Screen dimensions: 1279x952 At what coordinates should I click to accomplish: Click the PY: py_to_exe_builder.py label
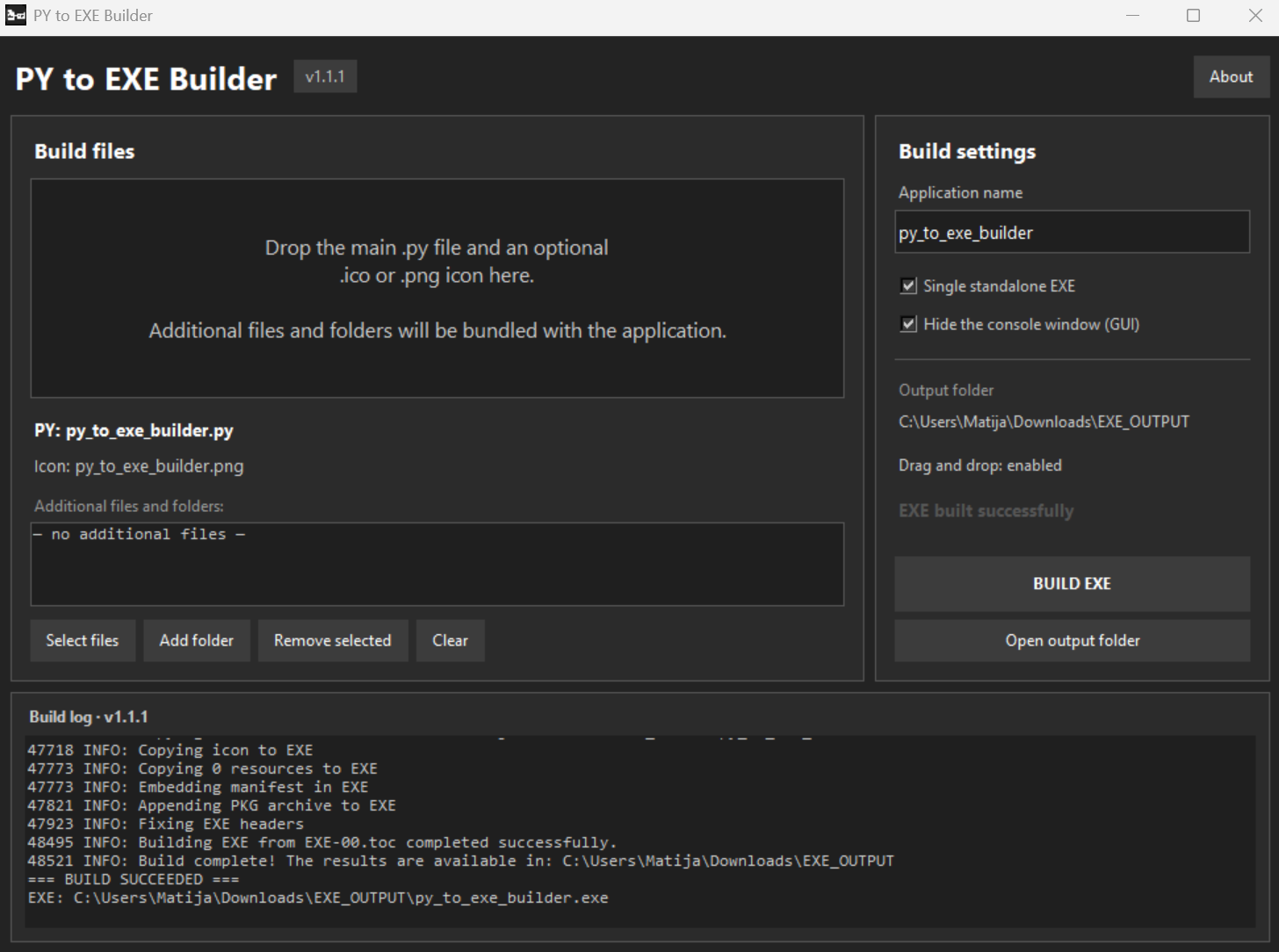(x=134, y=430)
